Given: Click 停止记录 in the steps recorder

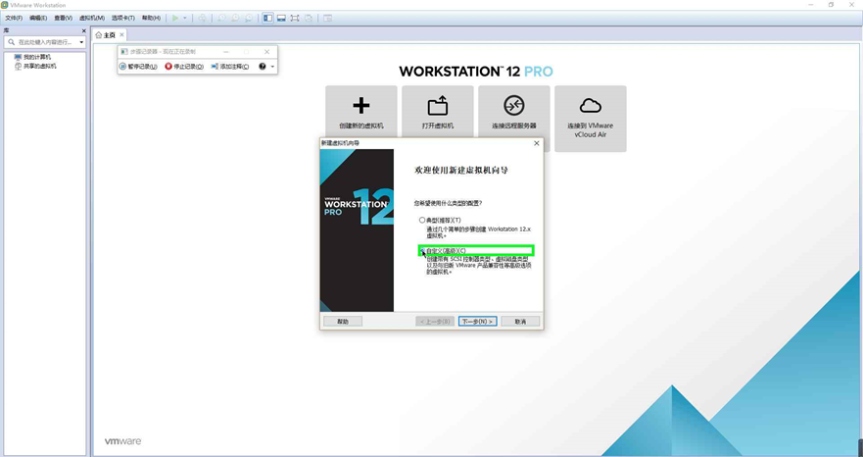Looking at the screenshot, I should [x=184, y=67].
